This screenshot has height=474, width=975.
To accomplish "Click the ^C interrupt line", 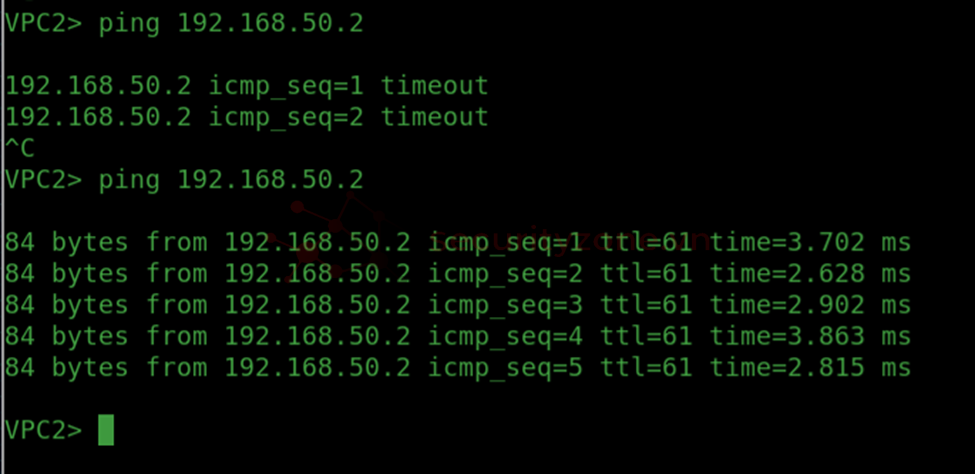I will point(20,149).
